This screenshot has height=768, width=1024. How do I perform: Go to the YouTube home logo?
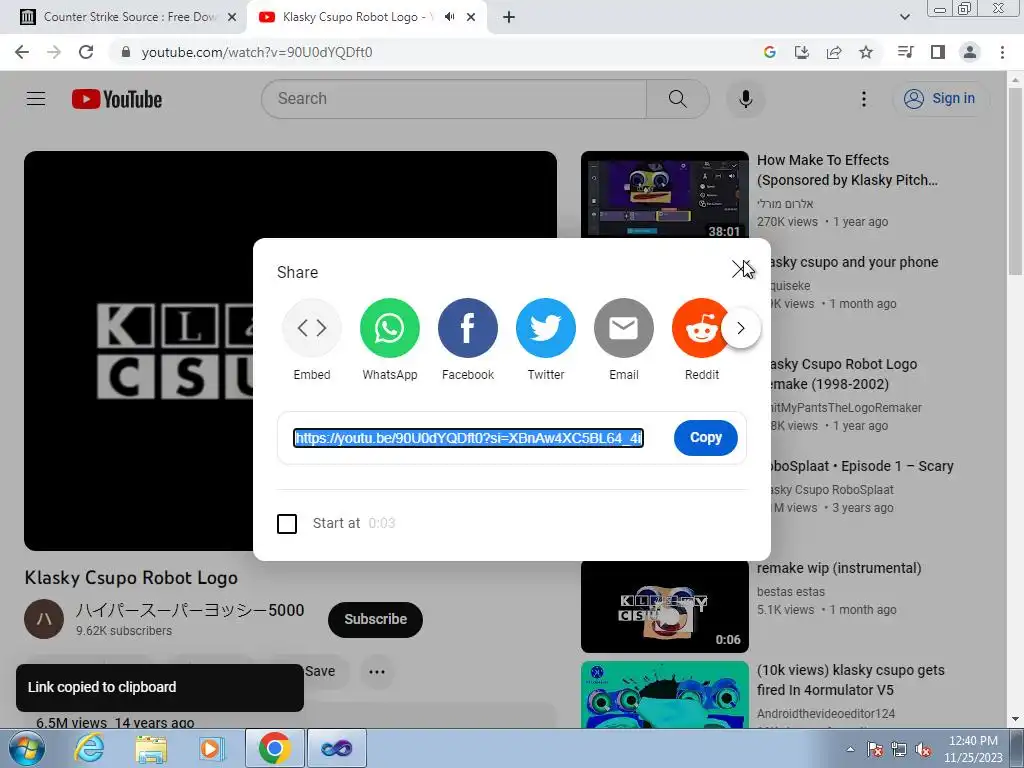click(x=117, y=99)
